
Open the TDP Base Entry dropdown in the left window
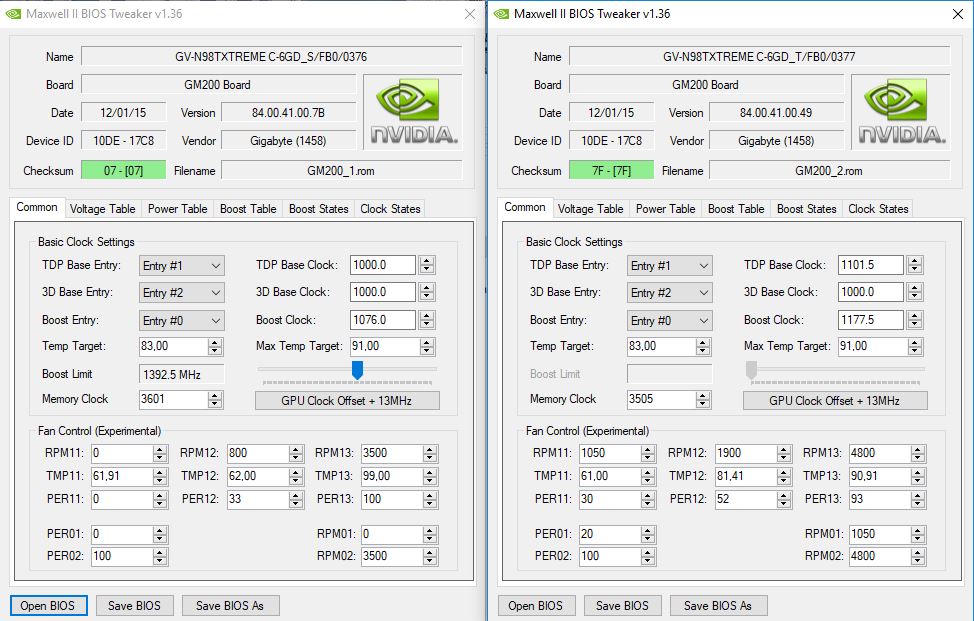coord(181,266)
